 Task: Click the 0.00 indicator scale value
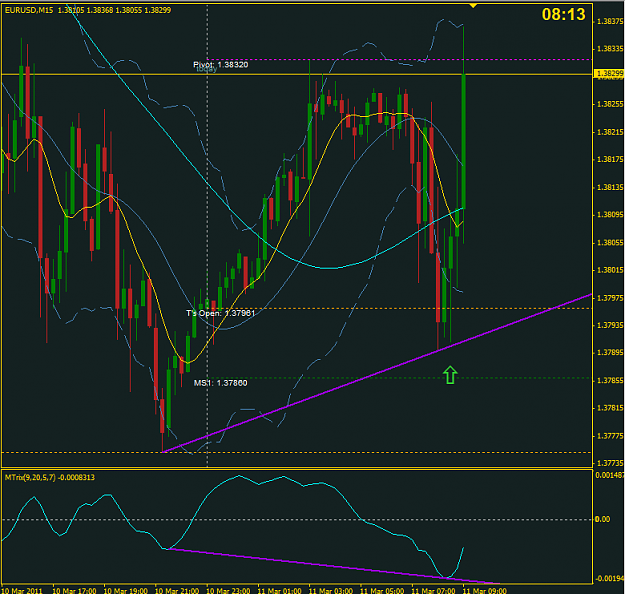click(x=602, y=519)
